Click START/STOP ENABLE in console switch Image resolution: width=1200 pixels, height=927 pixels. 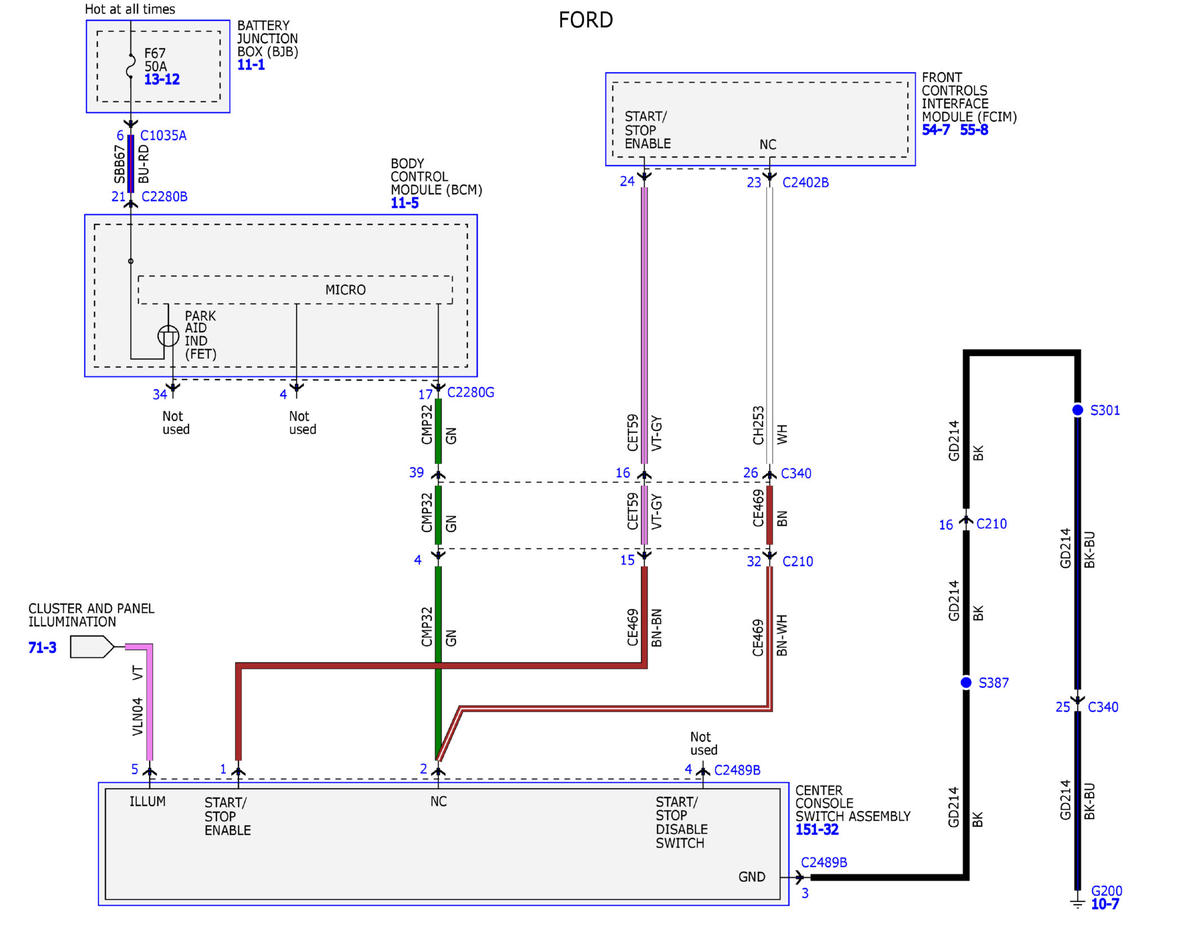[228, 816]
